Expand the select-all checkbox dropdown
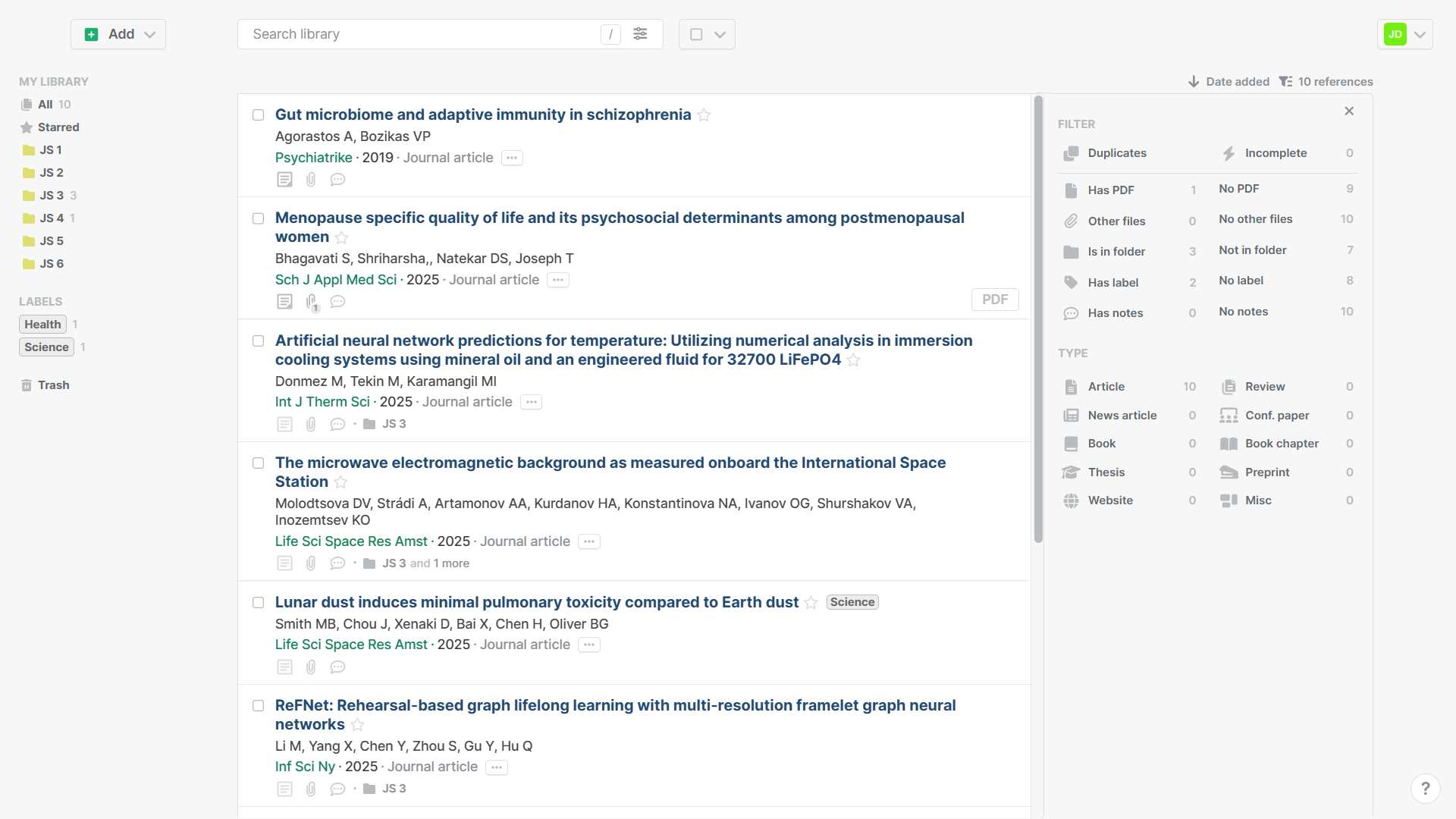1456x819 pixels. pos(720,35)
